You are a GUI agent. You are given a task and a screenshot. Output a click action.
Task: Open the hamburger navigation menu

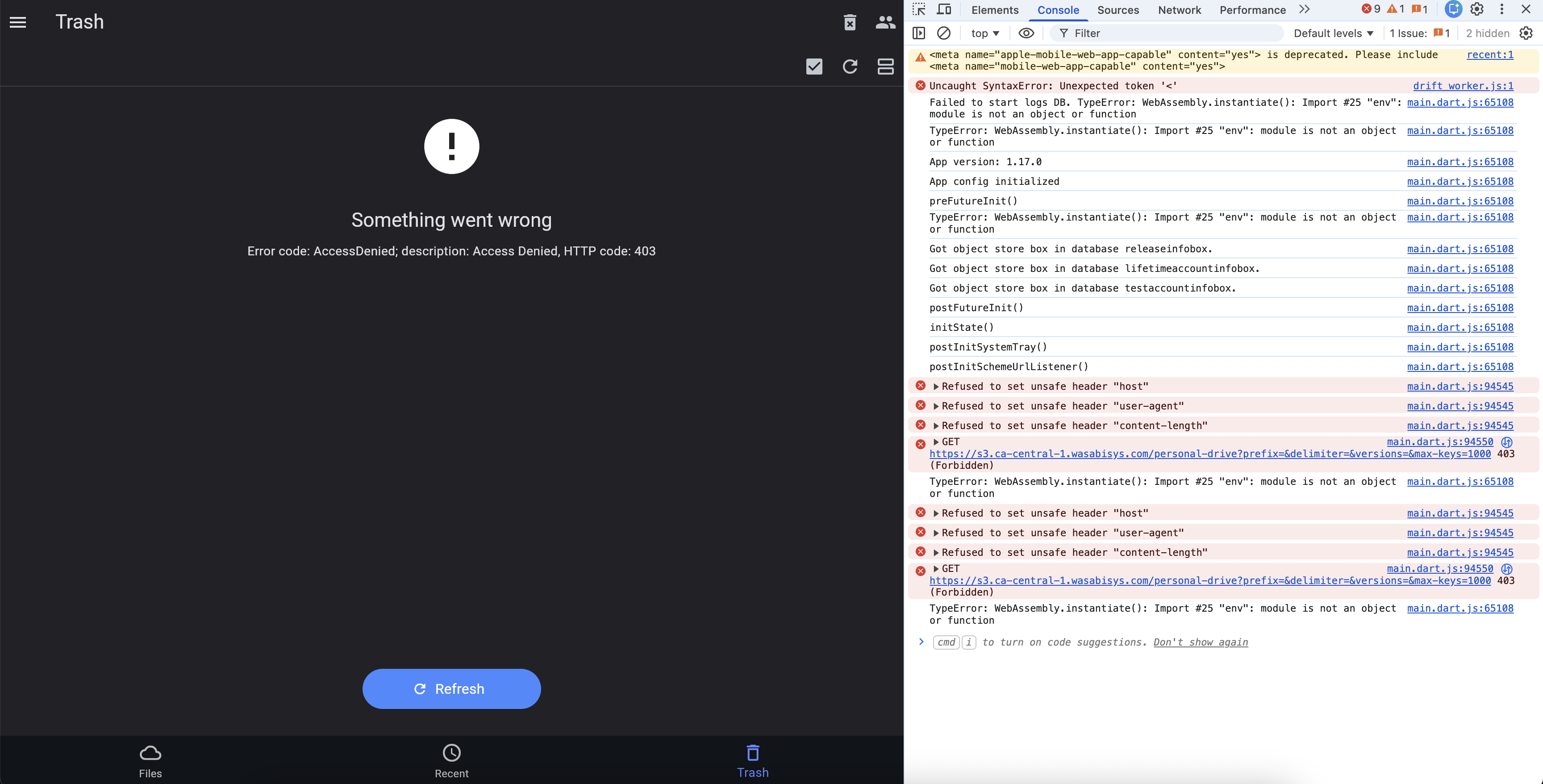coord(18,22)
